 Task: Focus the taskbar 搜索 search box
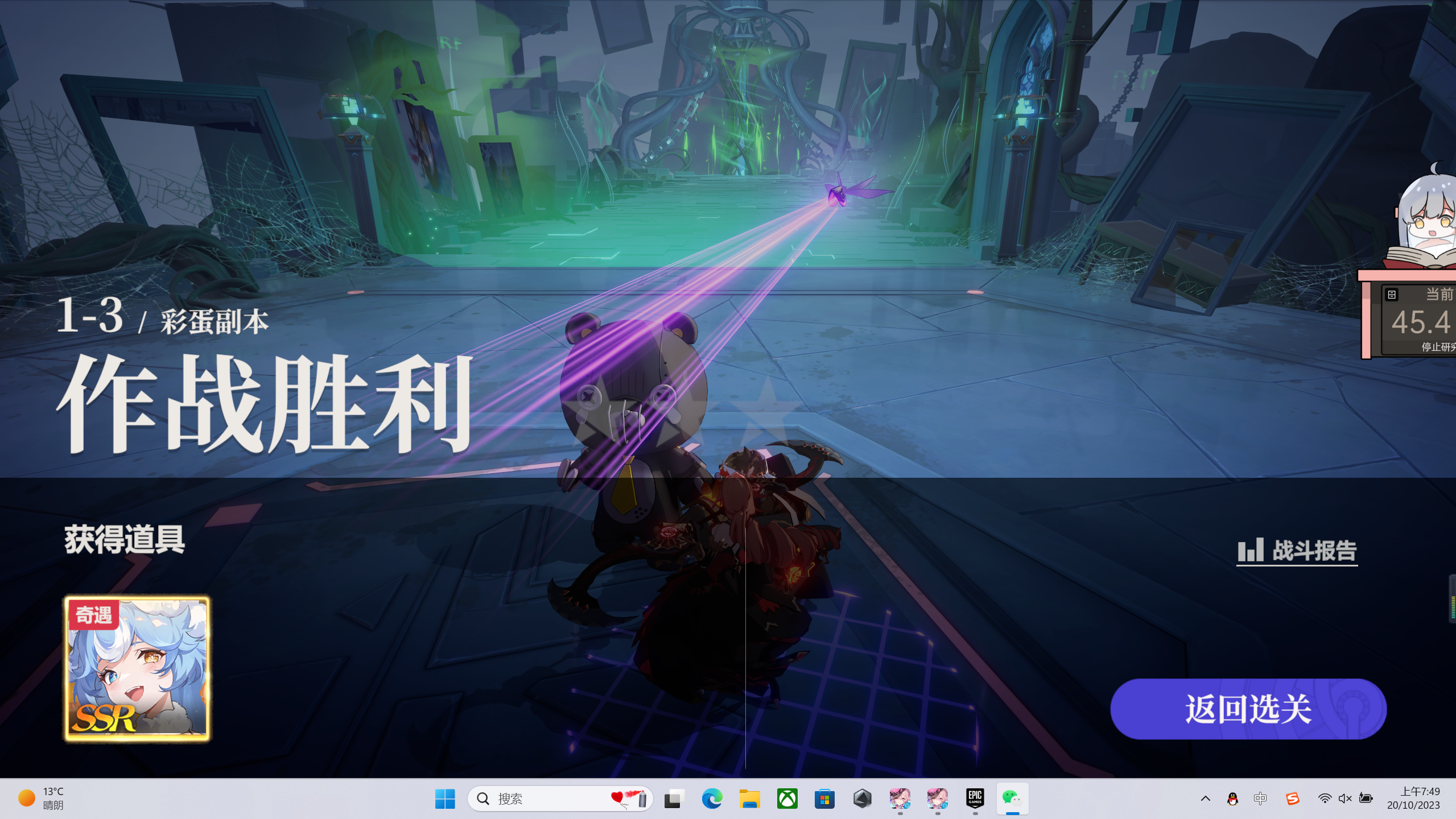click(560, 799)
